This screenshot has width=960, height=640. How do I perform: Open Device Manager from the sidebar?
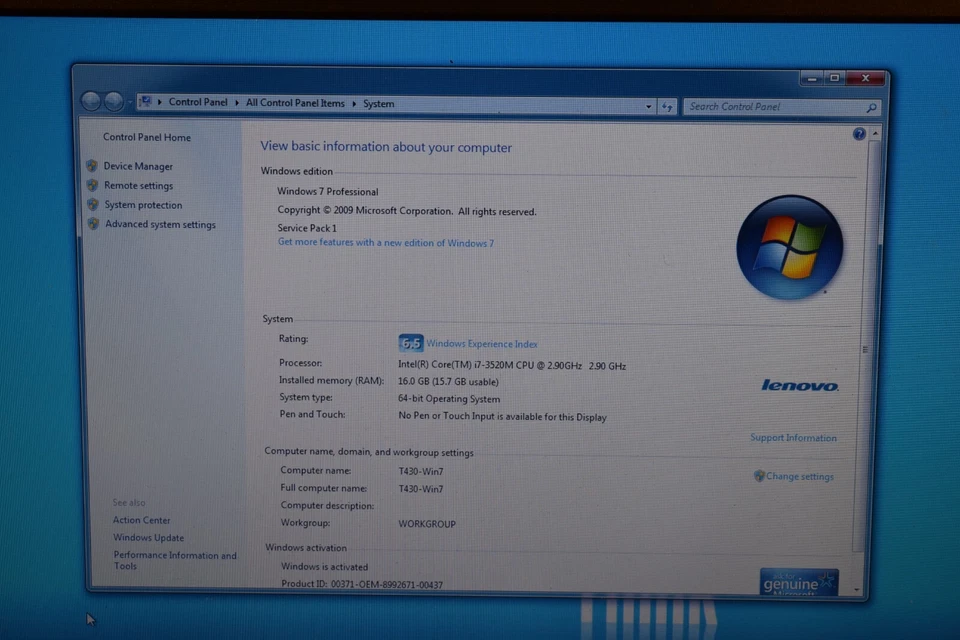coord(139,166)
